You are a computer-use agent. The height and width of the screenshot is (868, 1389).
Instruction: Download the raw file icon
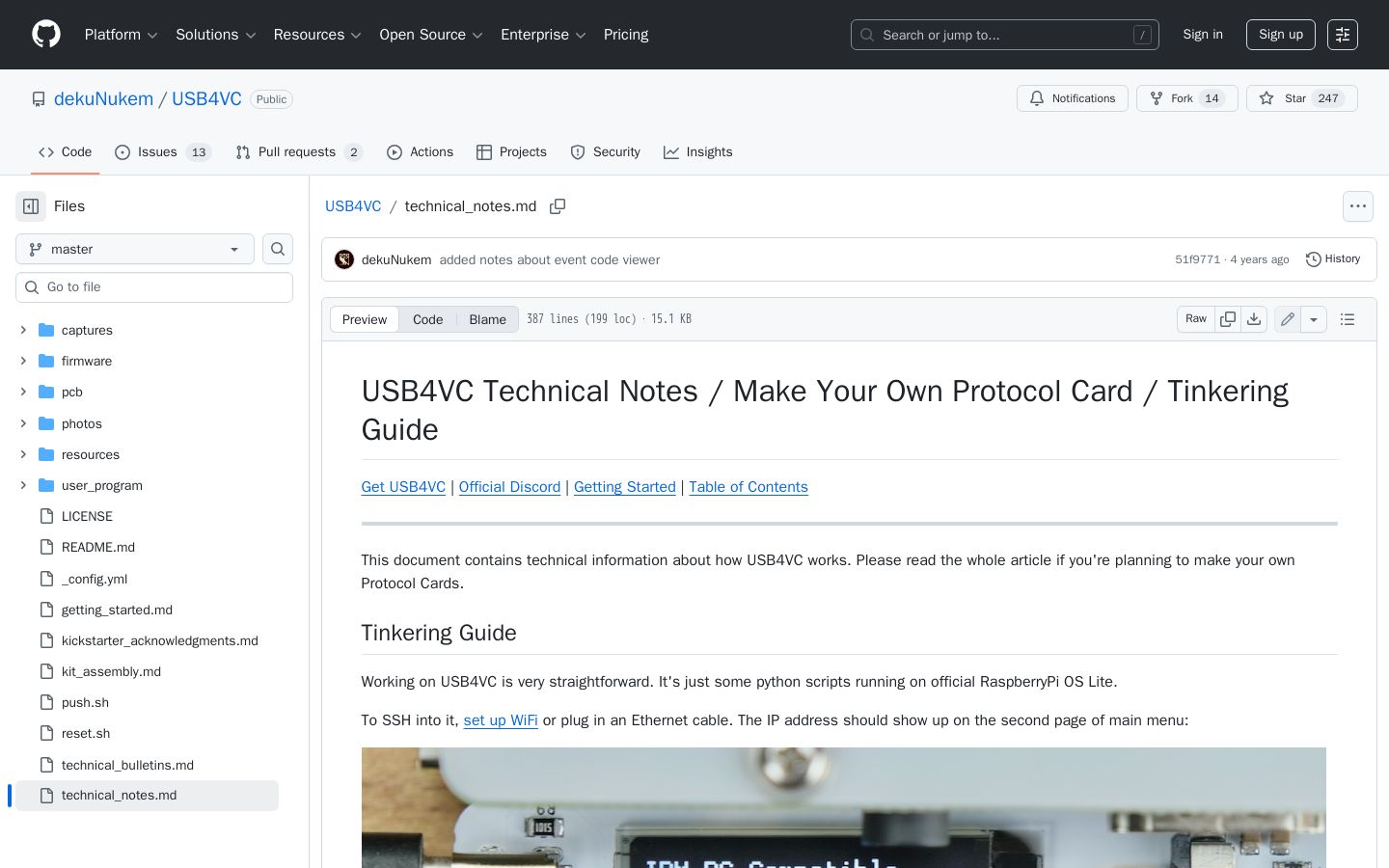click(1254, 319)
